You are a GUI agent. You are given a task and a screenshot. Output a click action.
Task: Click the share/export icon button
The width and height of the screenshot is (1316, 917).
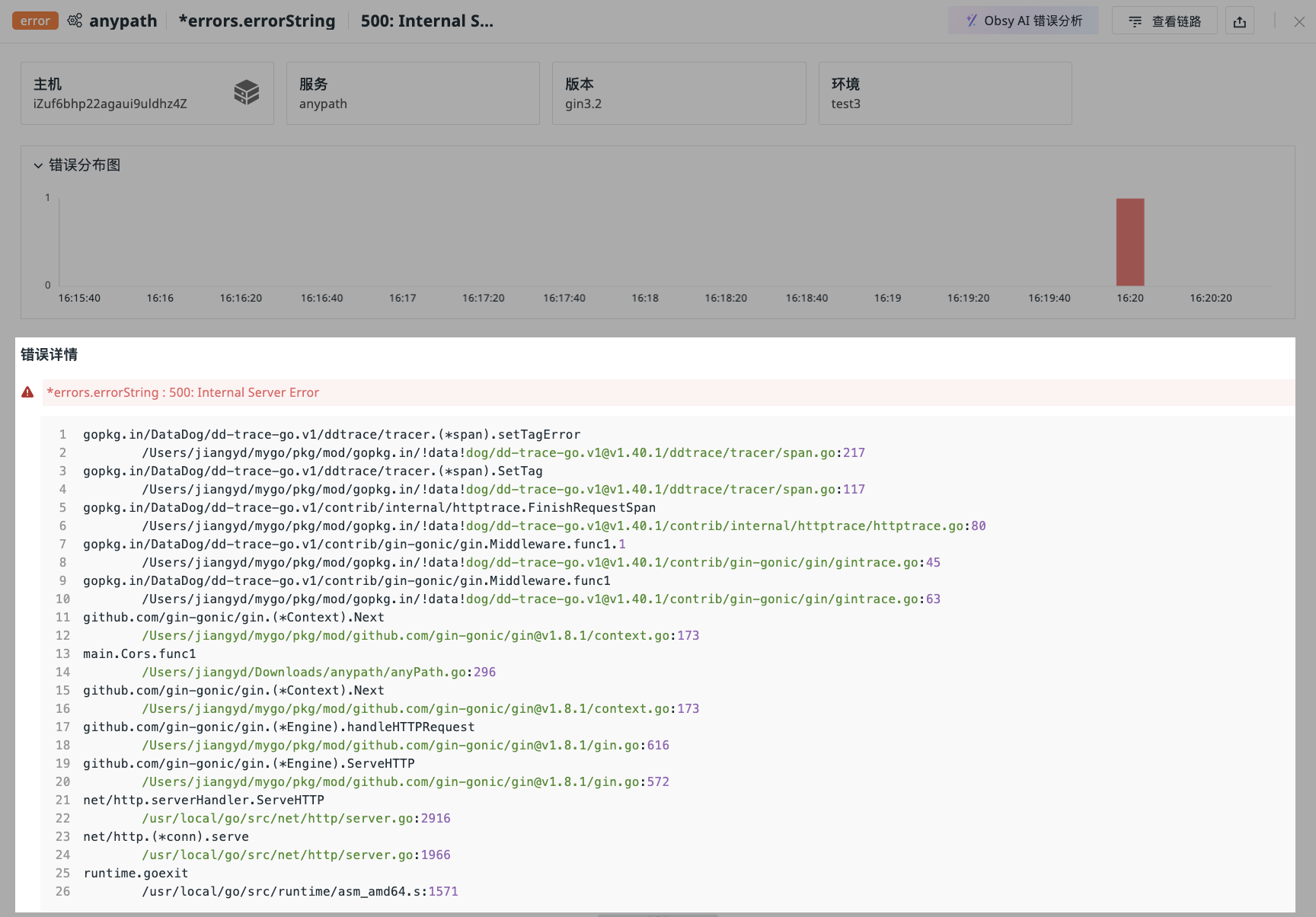pyautogui.click(x=1240, y=21)
